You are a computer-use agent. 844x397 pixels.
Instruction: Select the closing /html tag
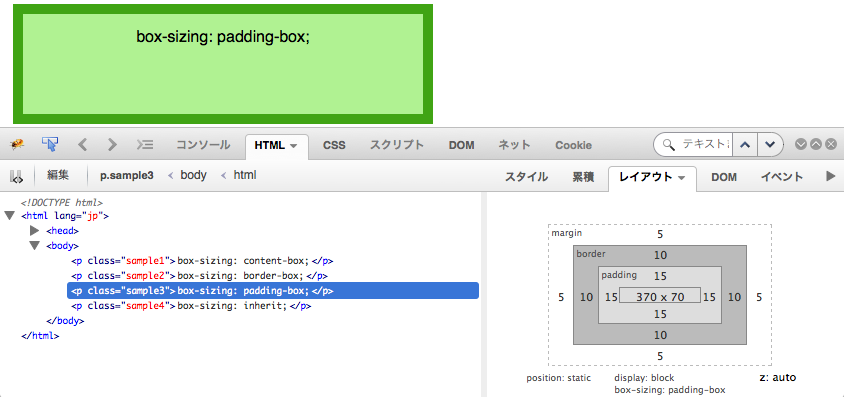click(40, 336)
